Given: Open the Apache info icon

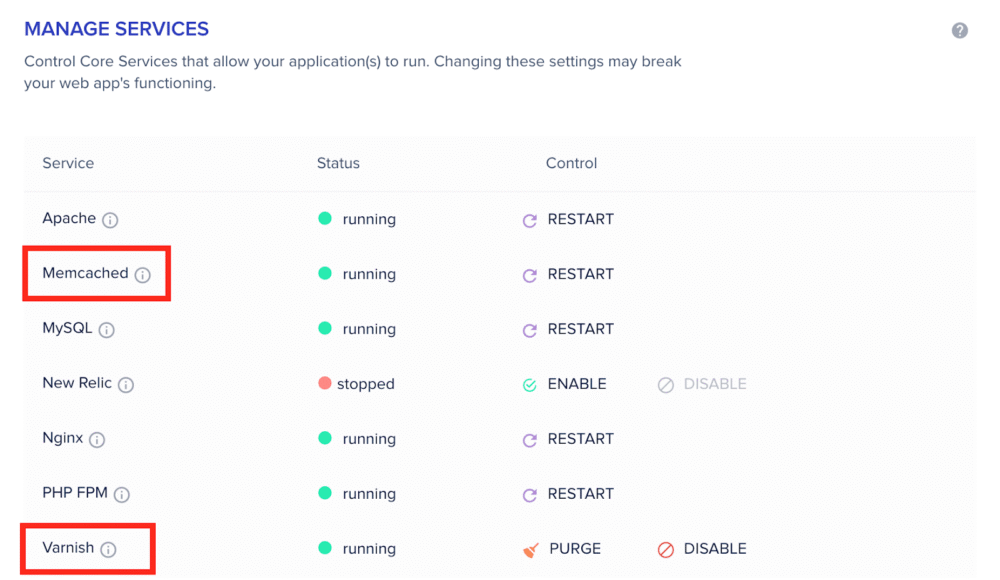Looking at the screenshot, I should click(x=110, y=220).
